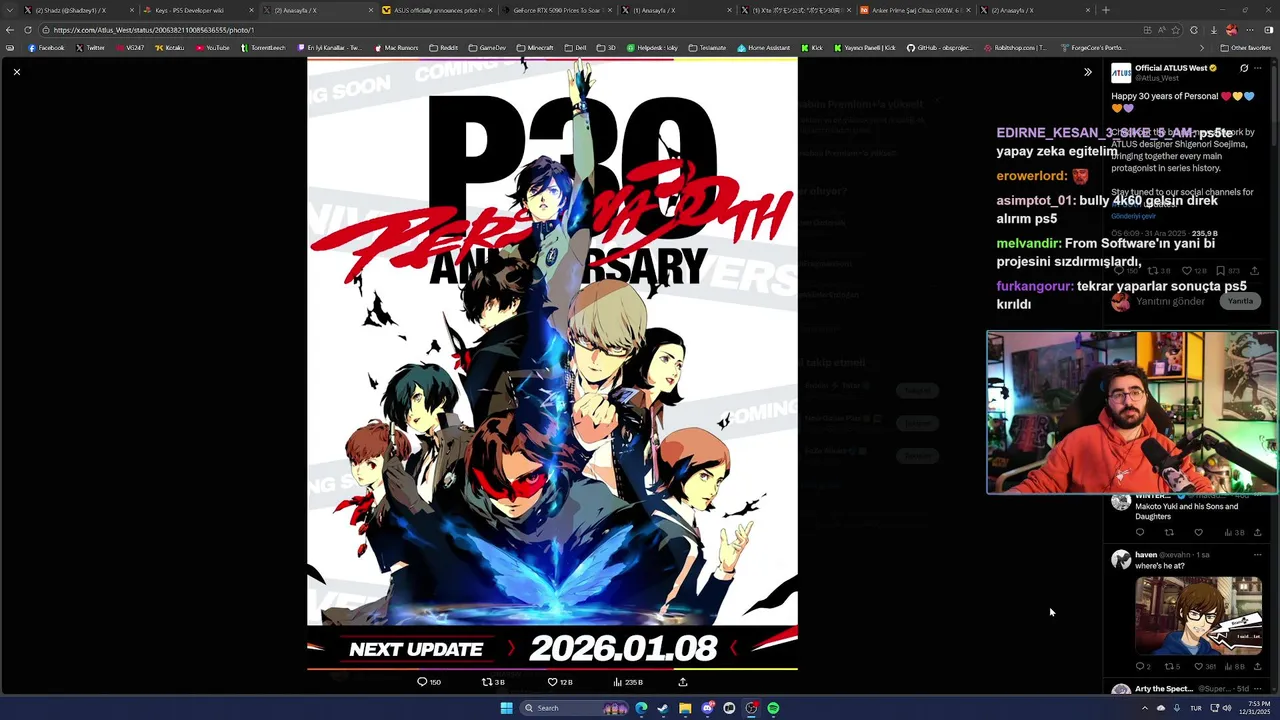Click the share icon on the side panel post
This screenshot has width=1280, height=720.
(1254, 270)
